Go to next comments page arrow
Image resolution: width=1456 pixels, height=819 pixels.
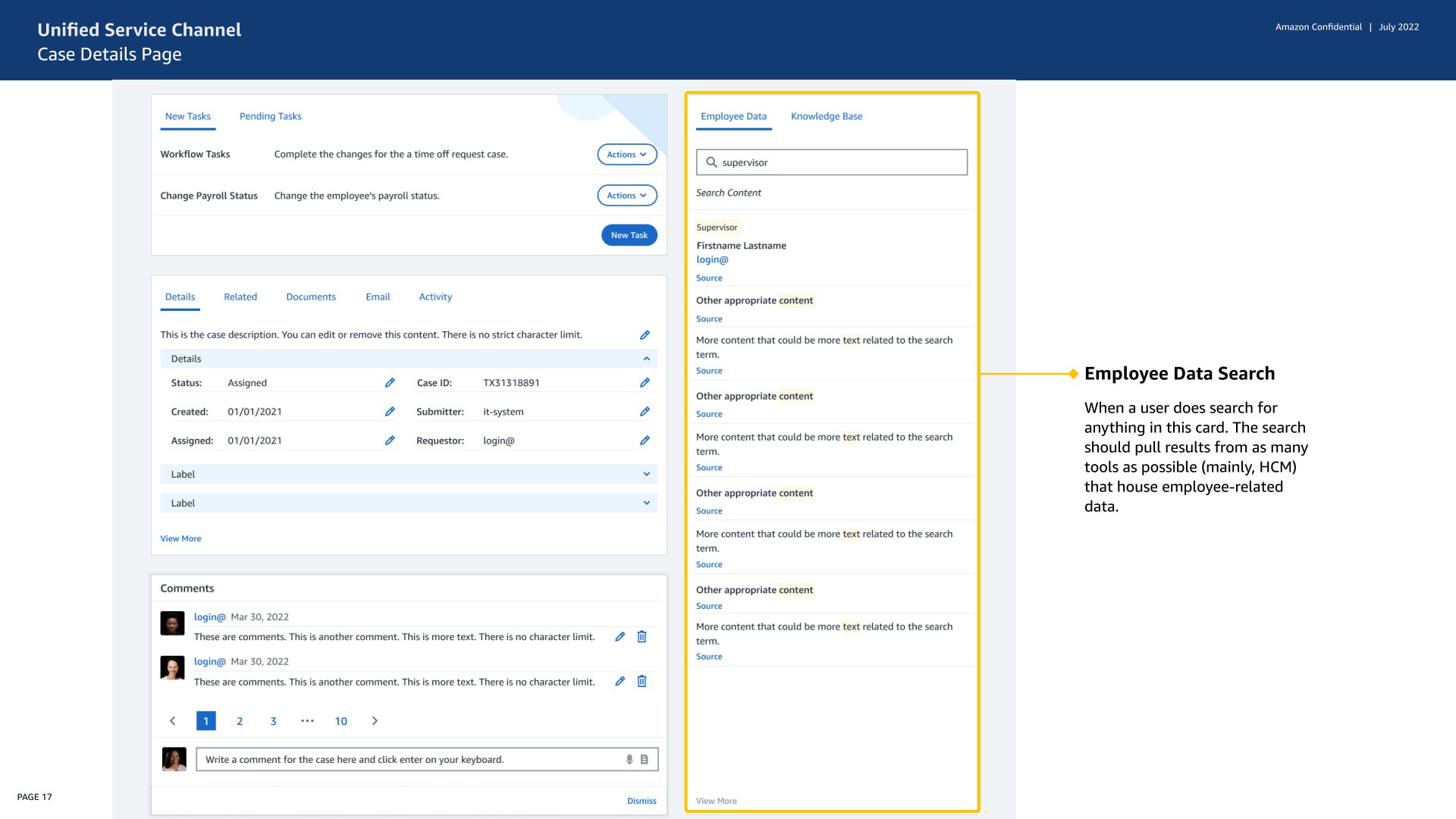pyautogui.click(x=375, y=721)
